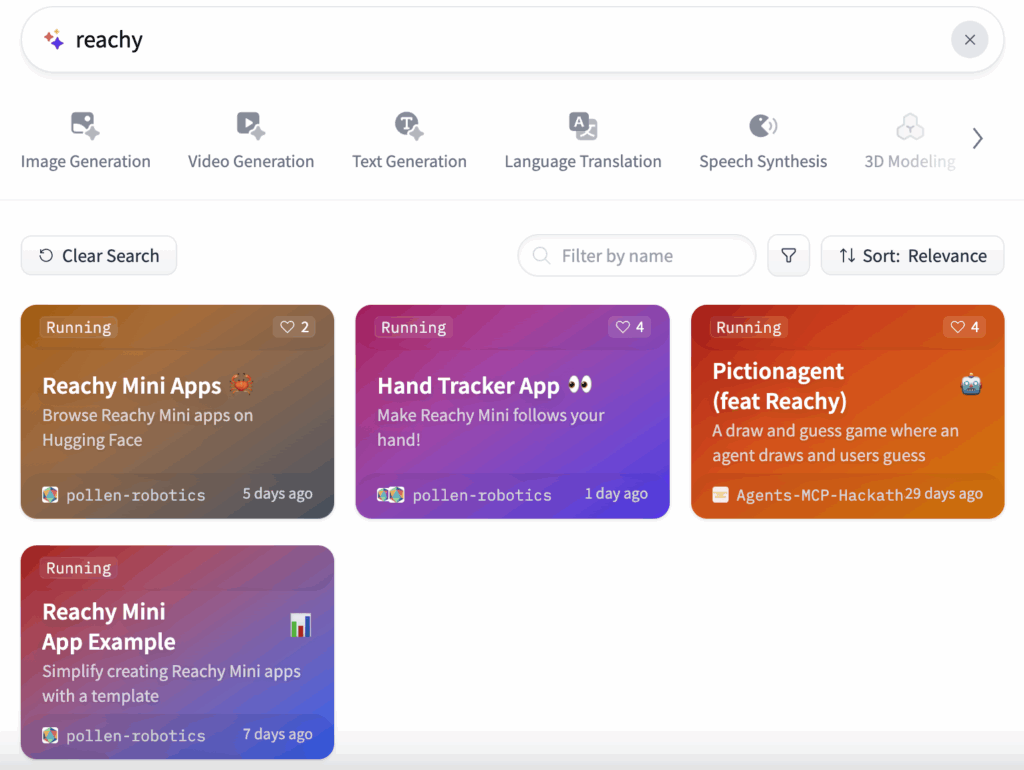The height and width of the screenshot is (770, 1024).
Task: Click '5 days ago' timestamp
Action: (x=278, y=494)
